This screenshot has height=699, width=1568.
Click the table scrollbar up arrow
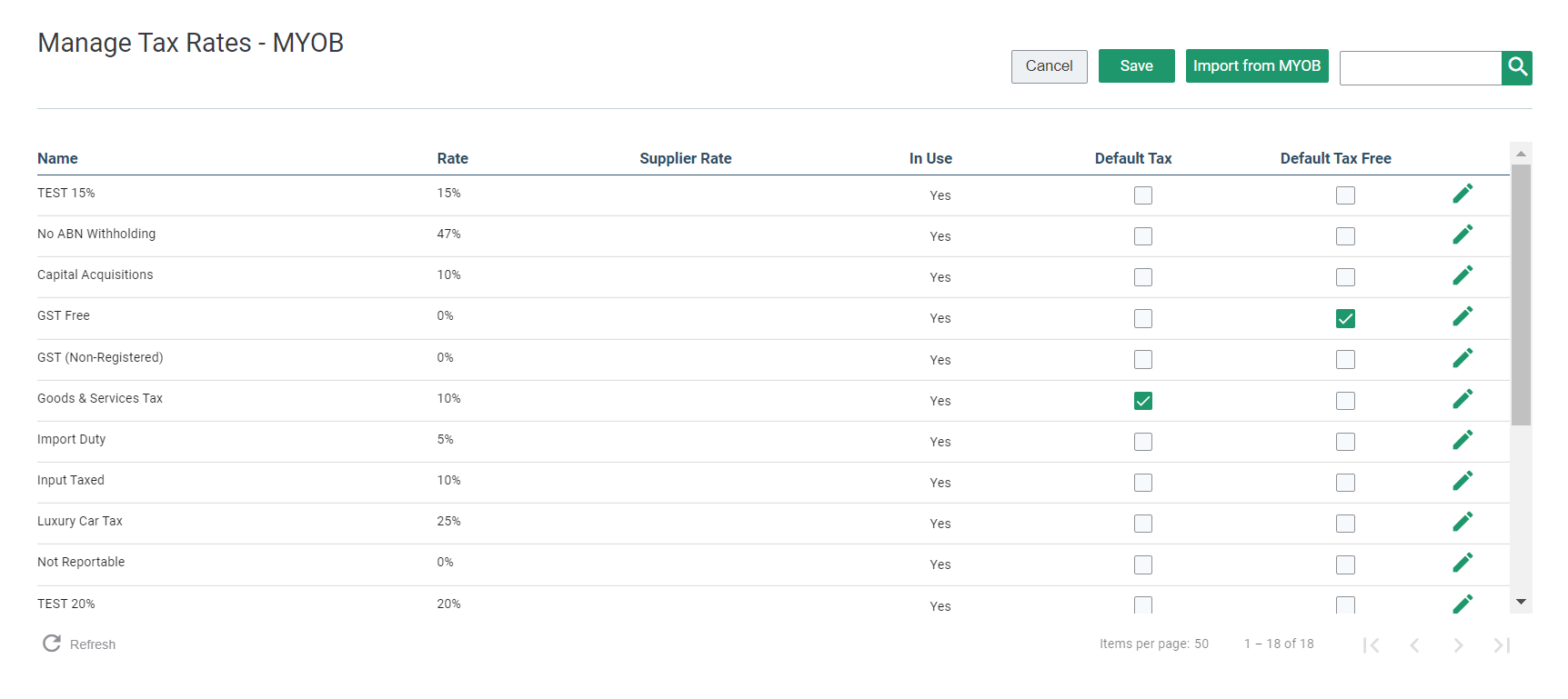[x=1521, y=154]
